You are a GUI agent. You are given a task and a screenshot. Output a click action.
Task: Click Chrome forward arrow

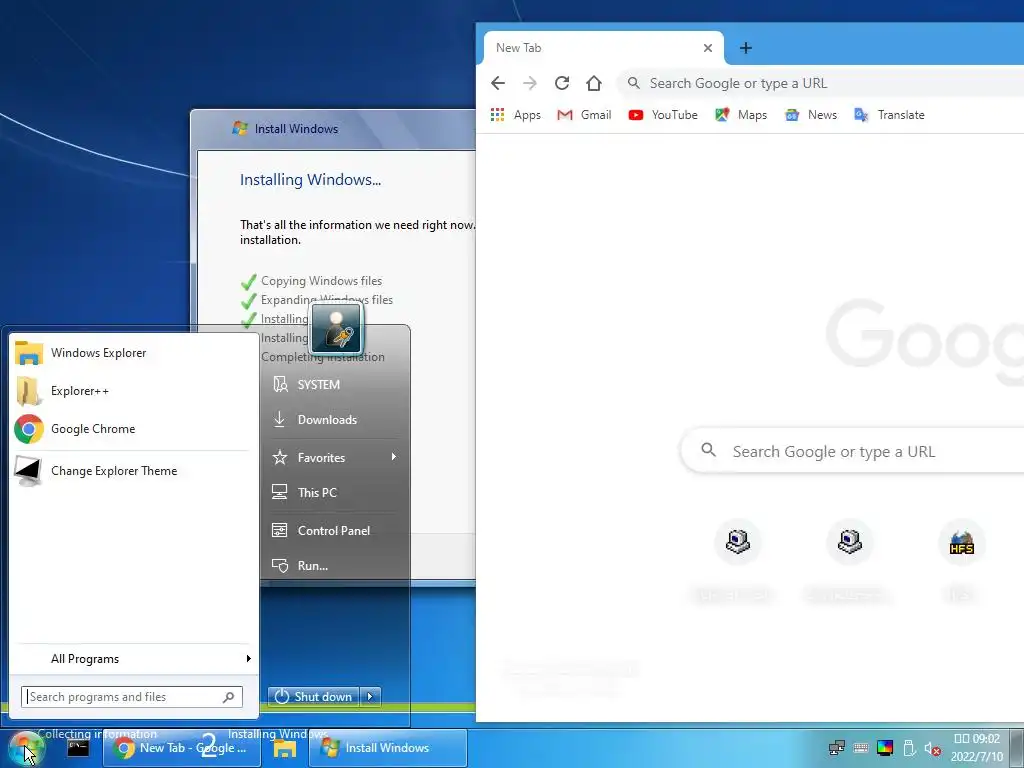pos(530,83)
